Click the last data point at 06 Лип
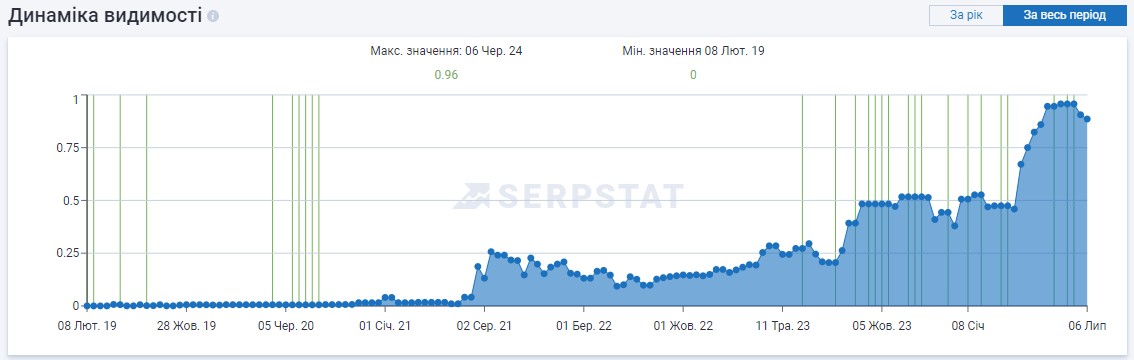Viewport: 1134px width, 360px height. point(1087,119)
